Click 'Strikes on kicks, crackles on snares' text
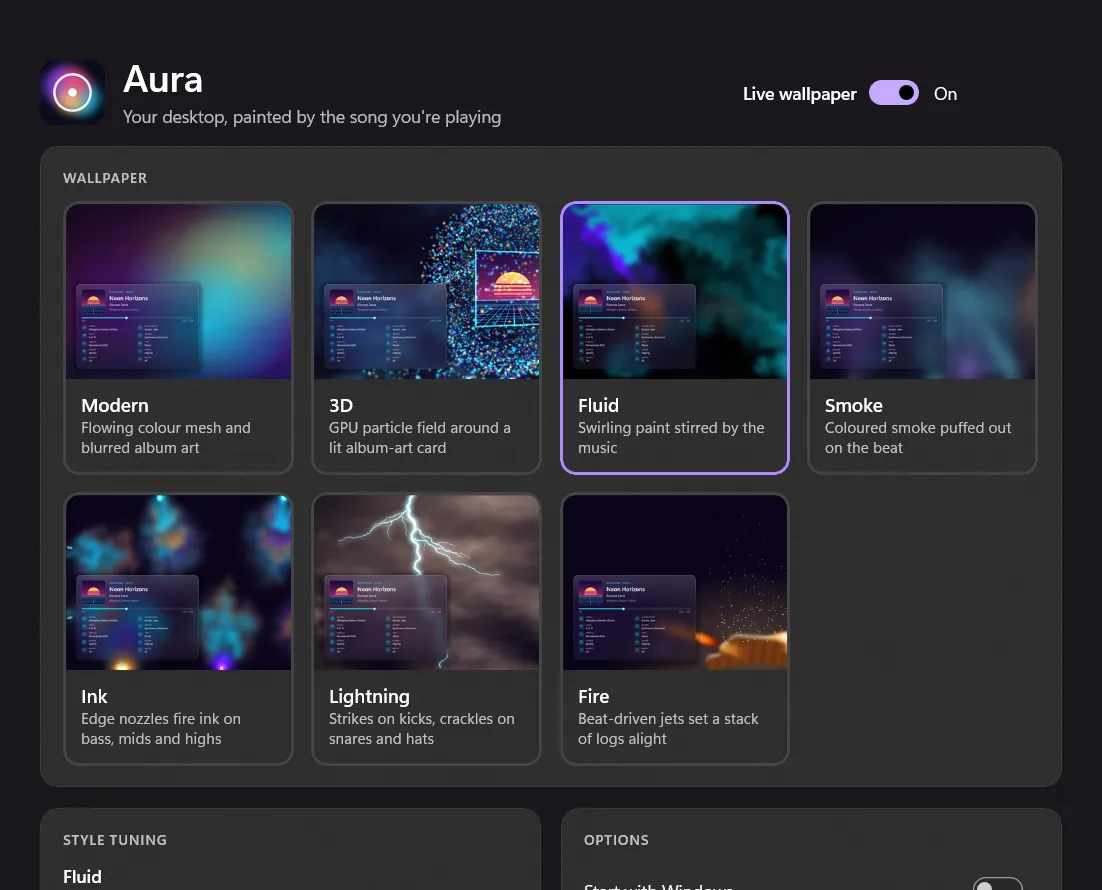The width and height of the screenshot is (1102, 890). point(422,728)
